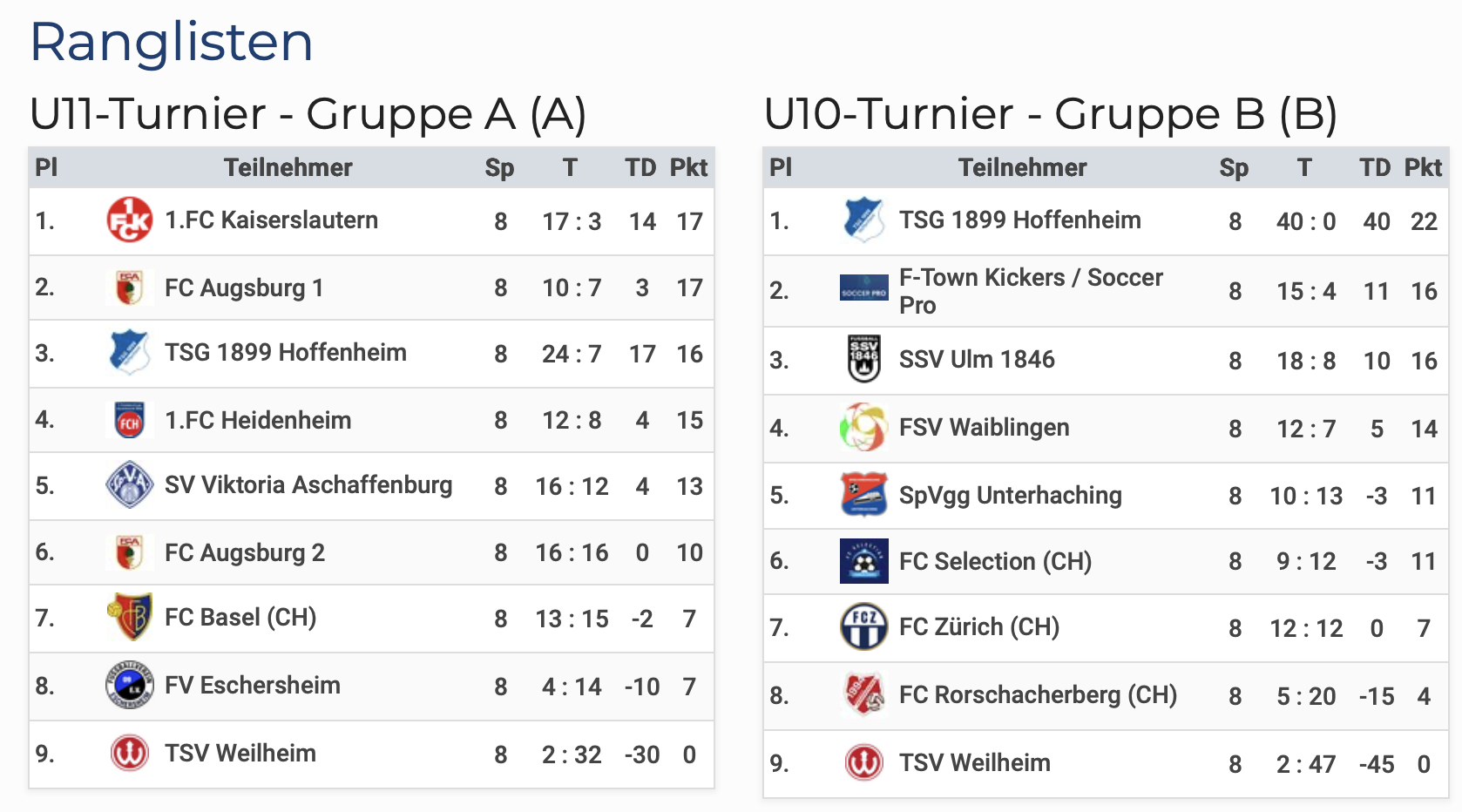Click the SpVgg Unterhaching crest
Image resolution: width=1462 pixels, height=812 pixels.
pyautogui.click(x=863, y=495)
